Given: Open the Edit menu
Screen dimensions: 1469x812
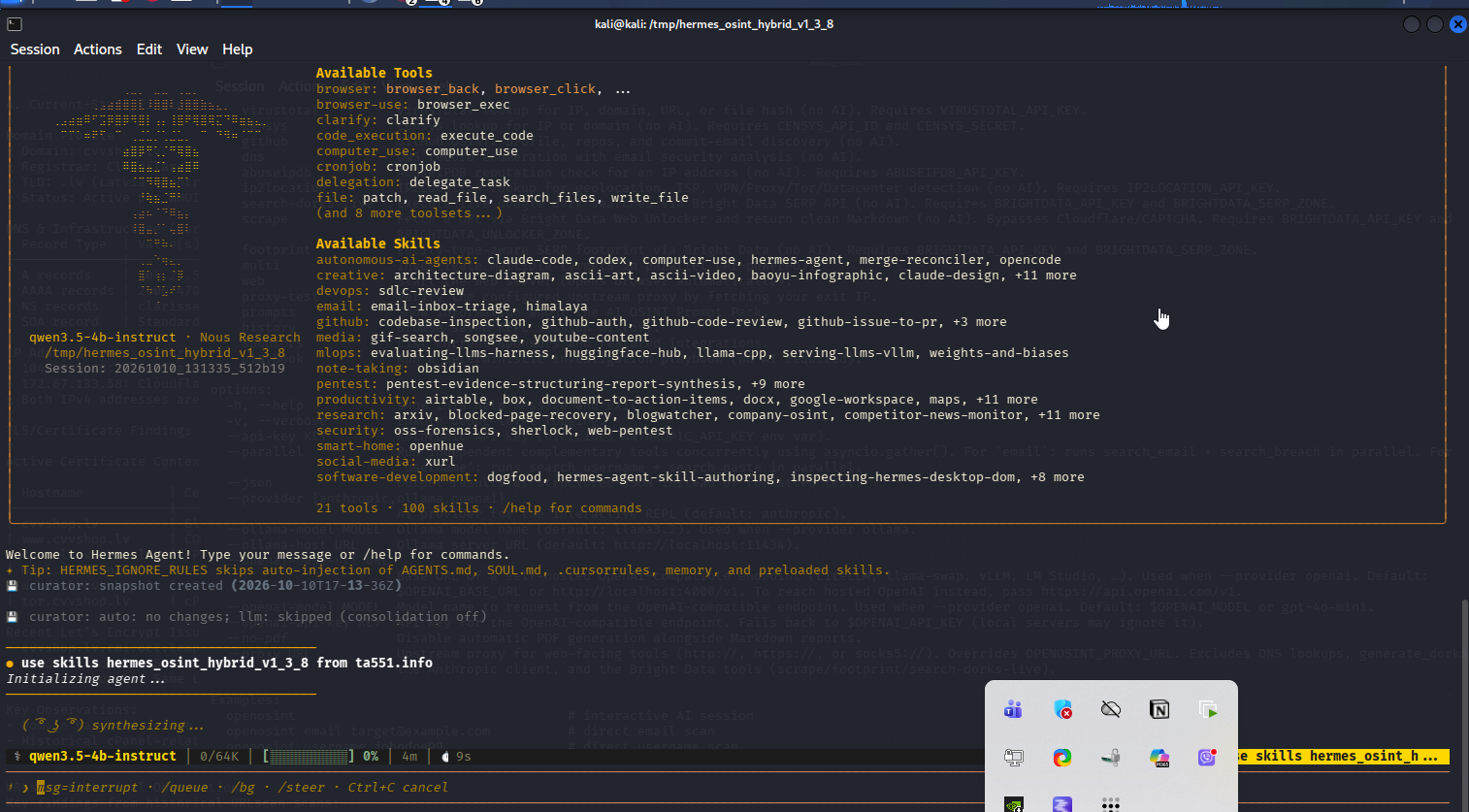Looking at the screenshot, I should tap(149, 49).
